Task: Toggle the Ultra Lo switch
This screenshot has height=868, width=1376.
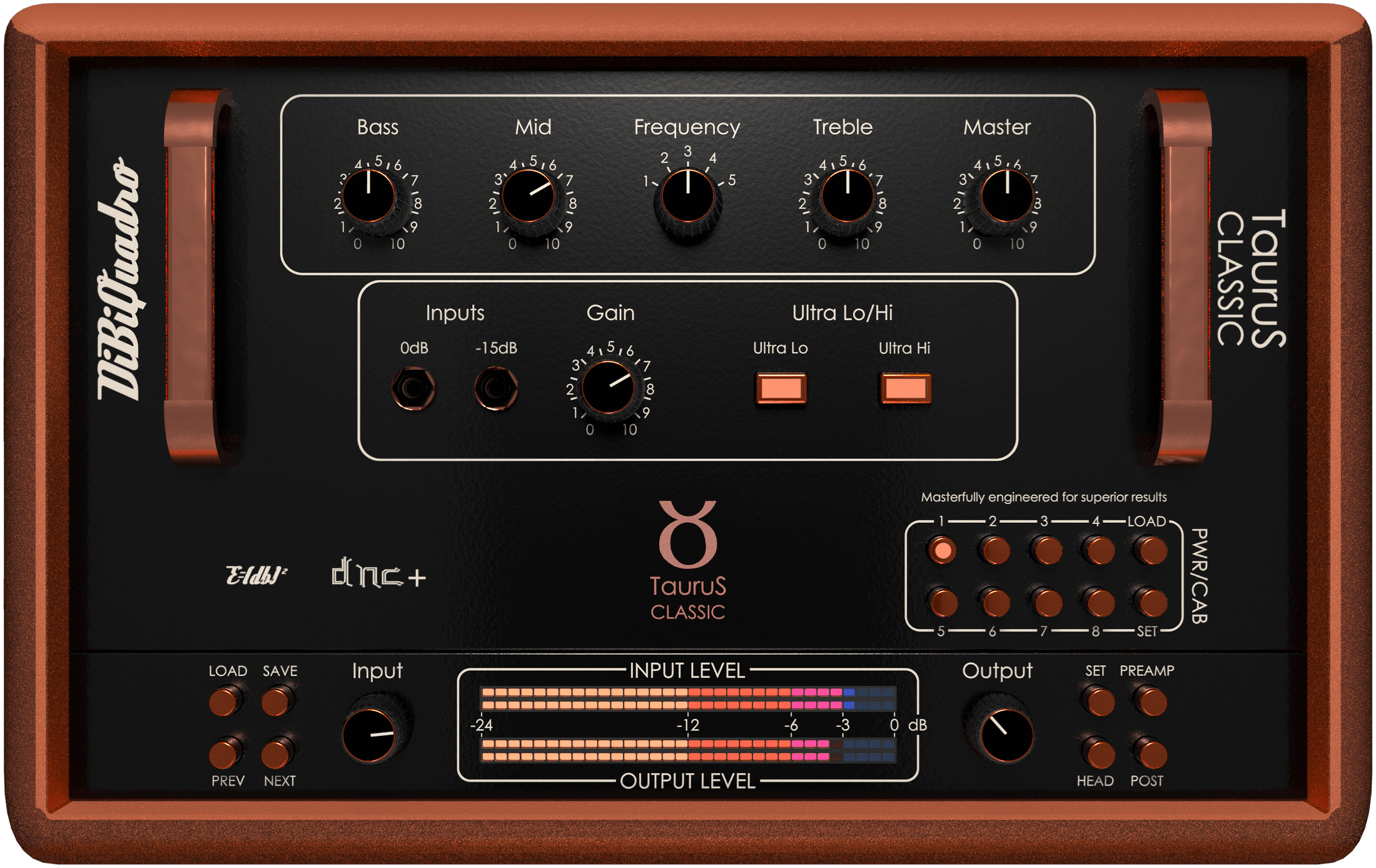Action: (x=781, y=388)
